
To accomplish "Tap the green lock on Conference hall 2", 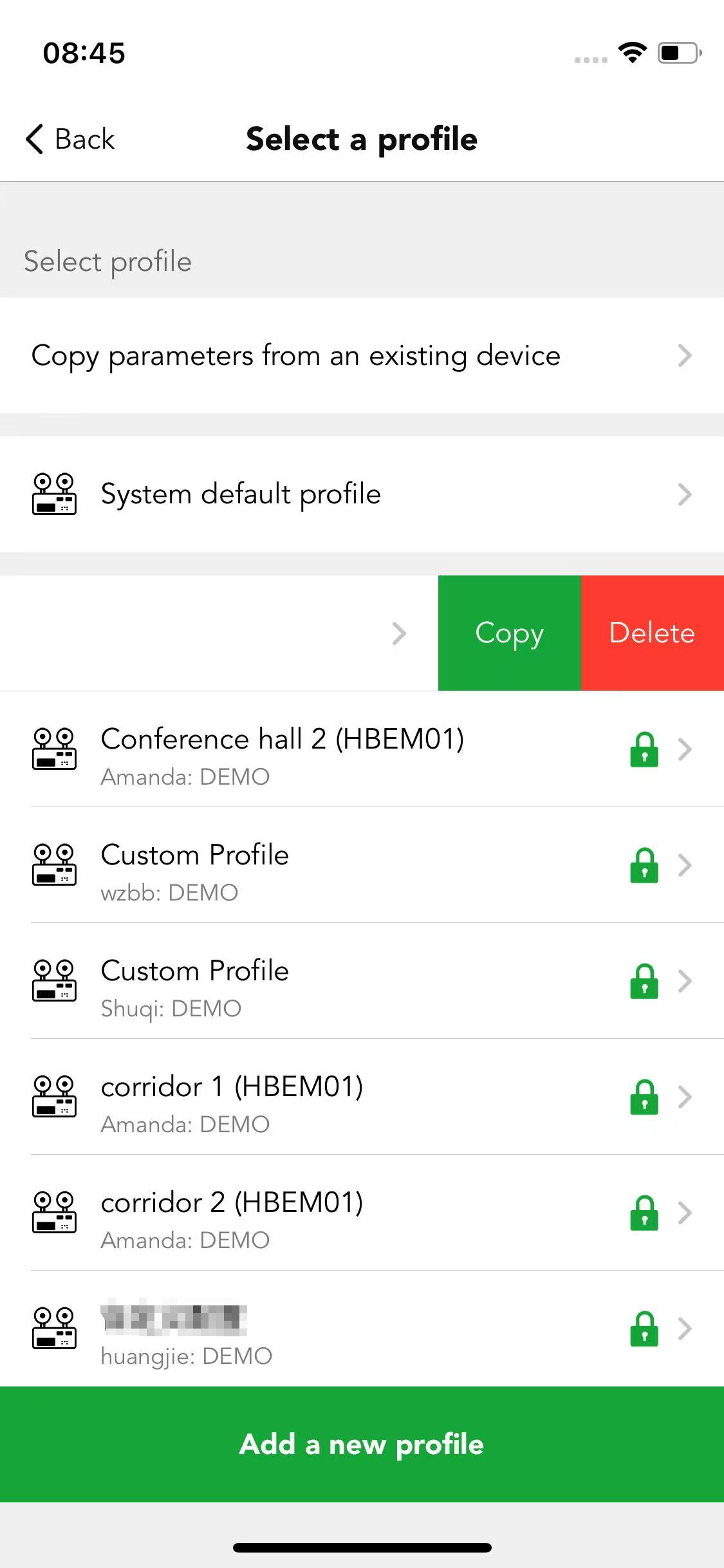I will point(644,749).
